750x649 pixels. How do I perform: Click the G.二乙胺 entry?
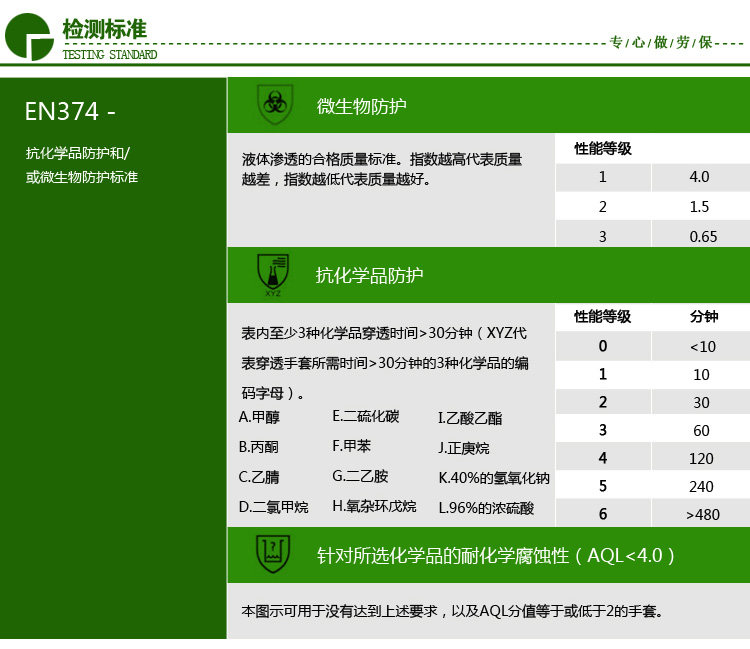pos(360,476)
